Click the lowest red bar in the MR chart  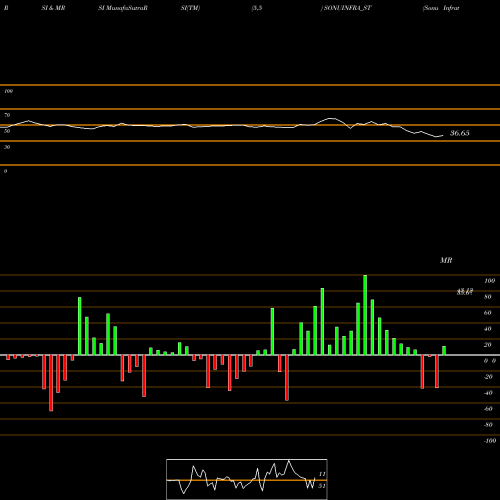pos(51,383)
